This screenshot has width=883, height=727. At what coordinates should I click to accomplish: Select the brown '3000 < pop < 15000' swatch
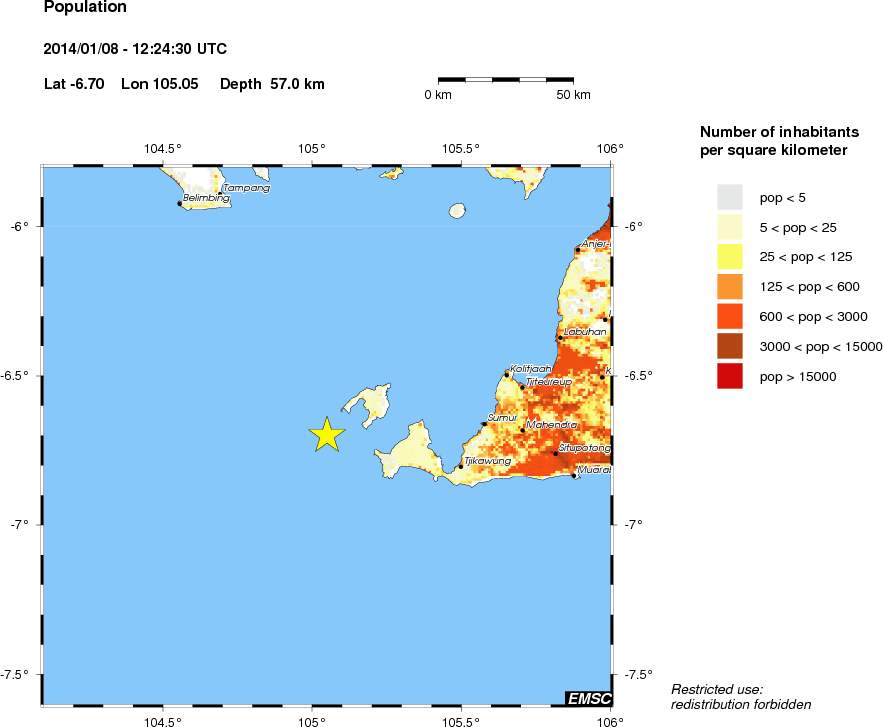point(730,347)
